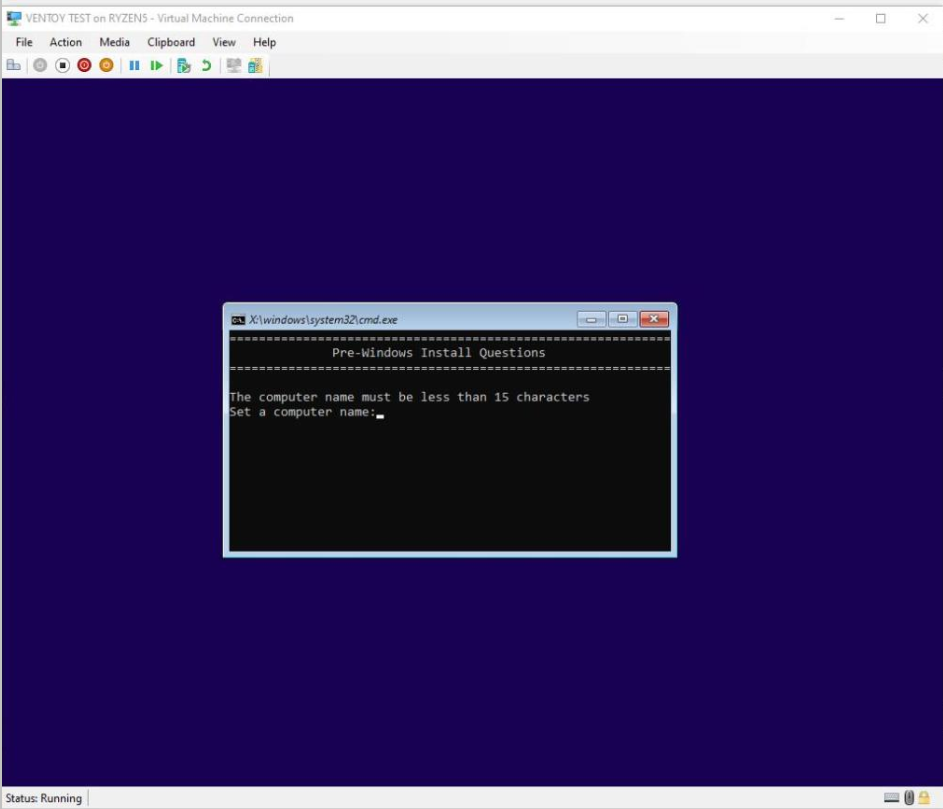This screenshot has width=943, height=809.
Task: Click the keyboard status icon
Action: [x=891, y=797]
